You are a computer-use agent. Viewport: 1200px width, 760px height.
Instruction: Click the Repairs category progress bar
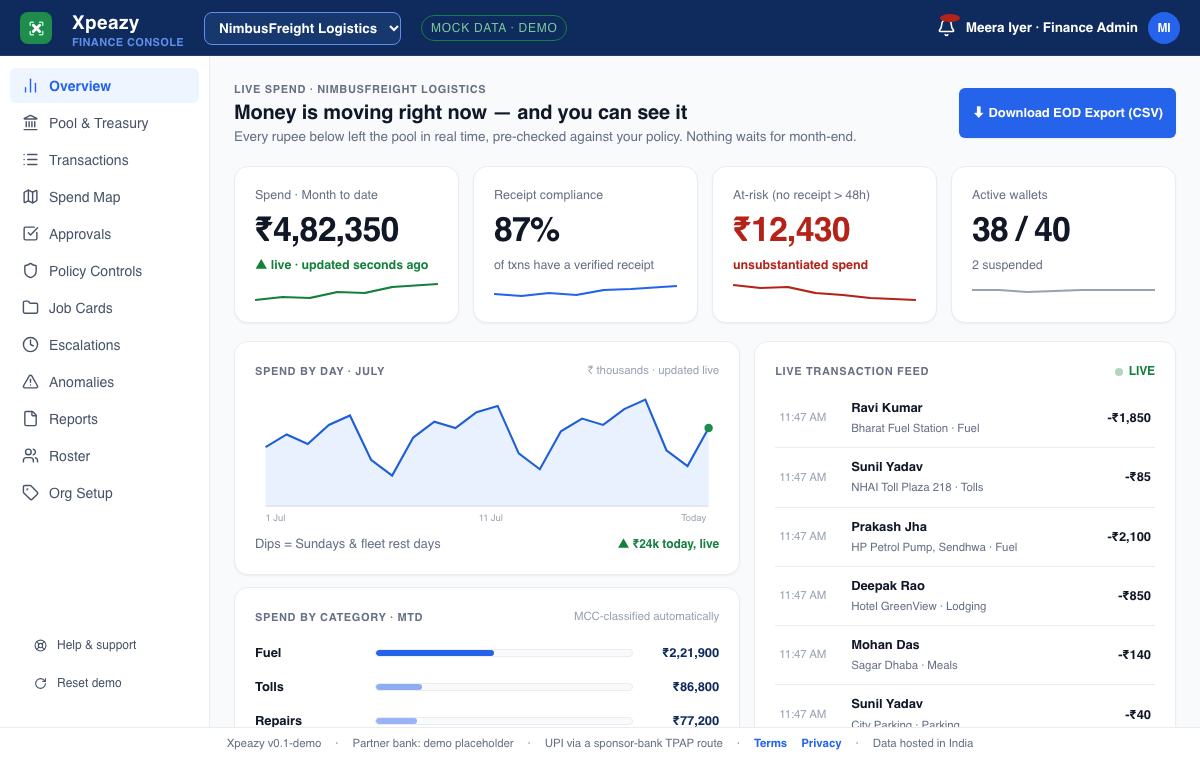point(504,721)
